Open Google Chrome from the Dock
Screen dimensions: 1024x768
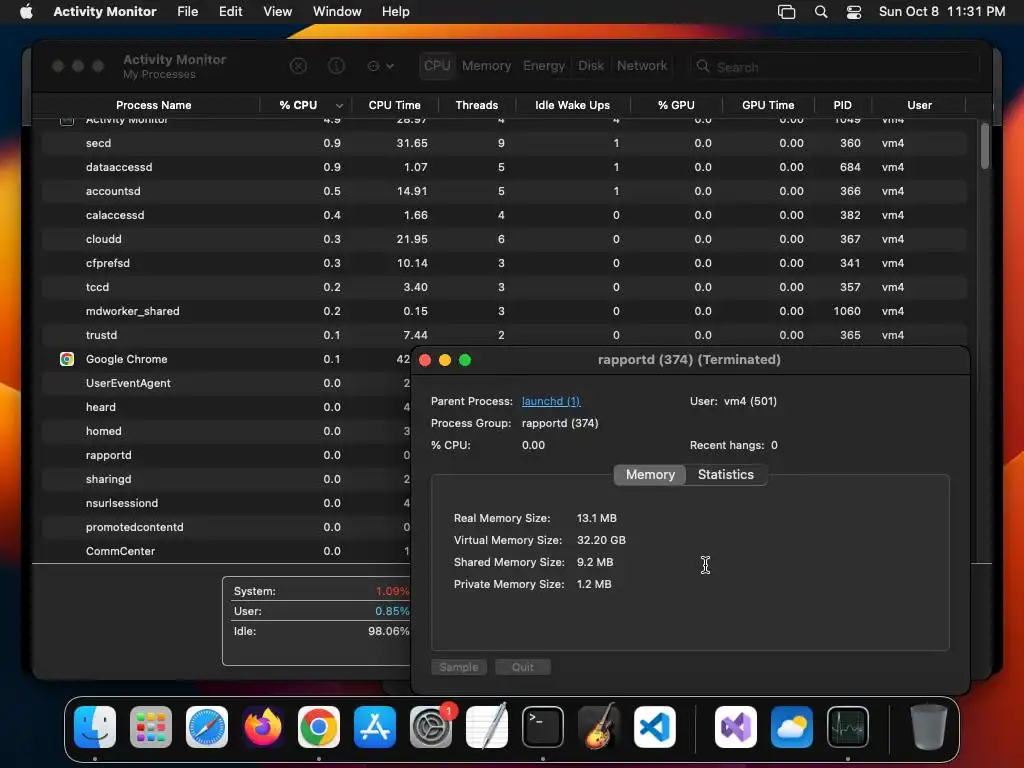(319, 727)
